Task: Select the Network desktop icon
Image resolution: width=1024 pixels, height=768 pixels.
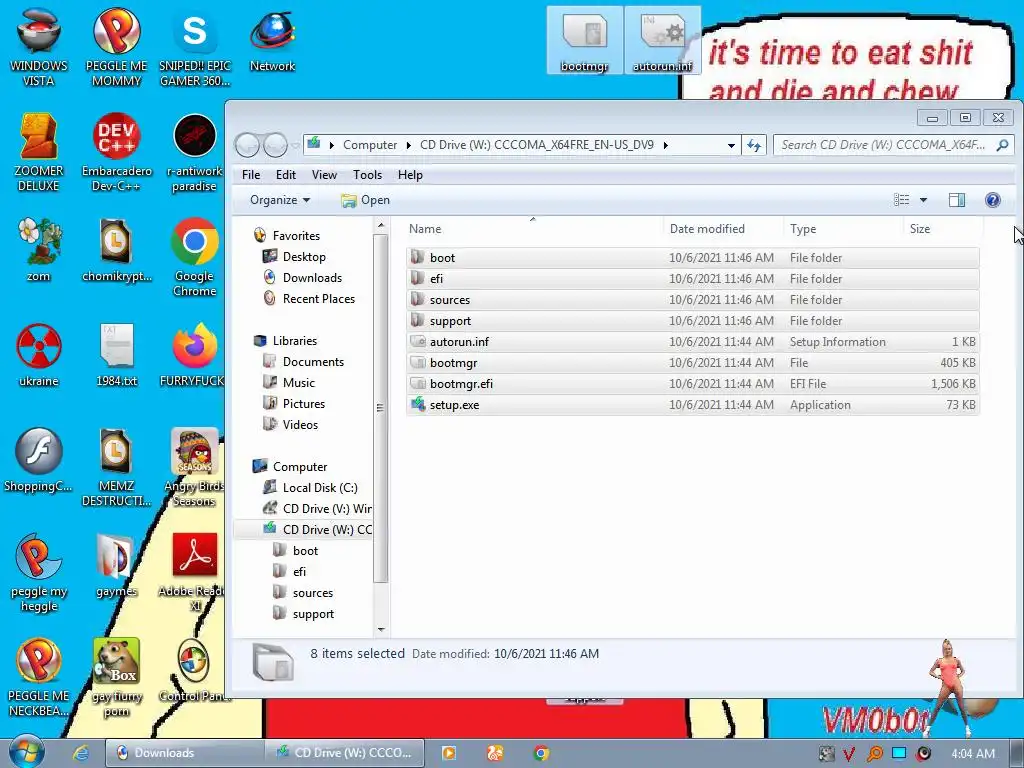Action: click(272, 39)
